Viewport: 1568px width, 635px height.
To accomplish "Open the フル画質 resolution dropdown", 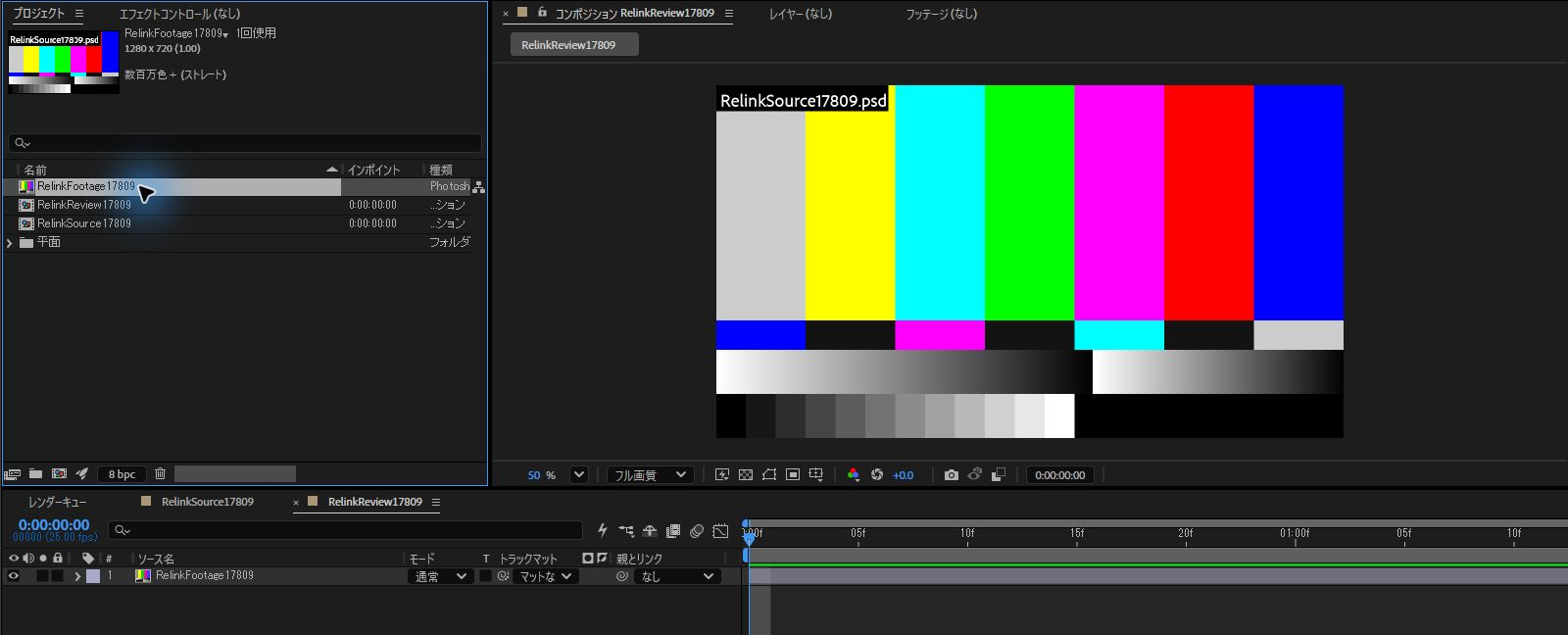I will (651, 475).
